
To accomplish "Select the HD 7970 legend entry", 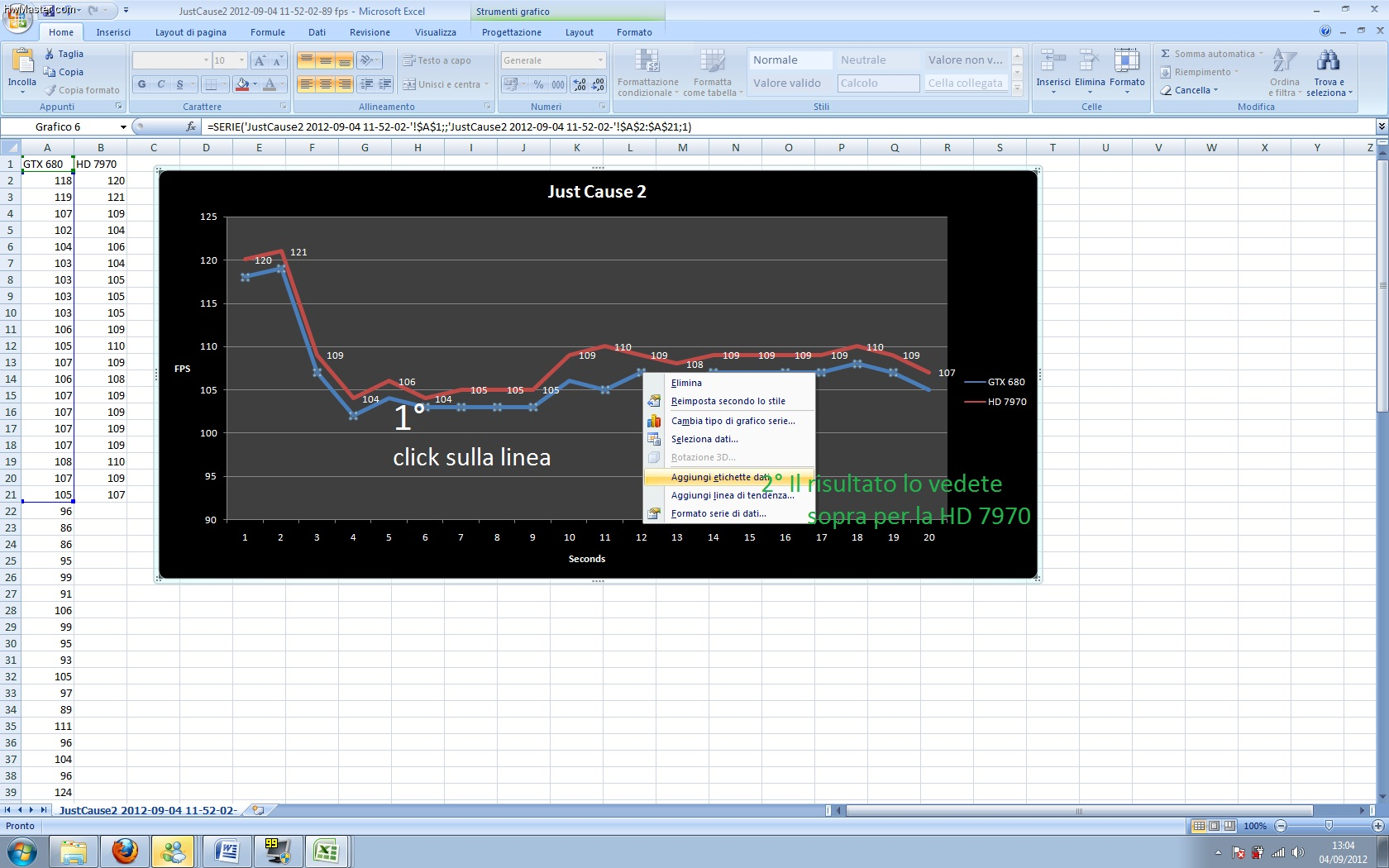I will pyautogui.click(x=995, y=402).
